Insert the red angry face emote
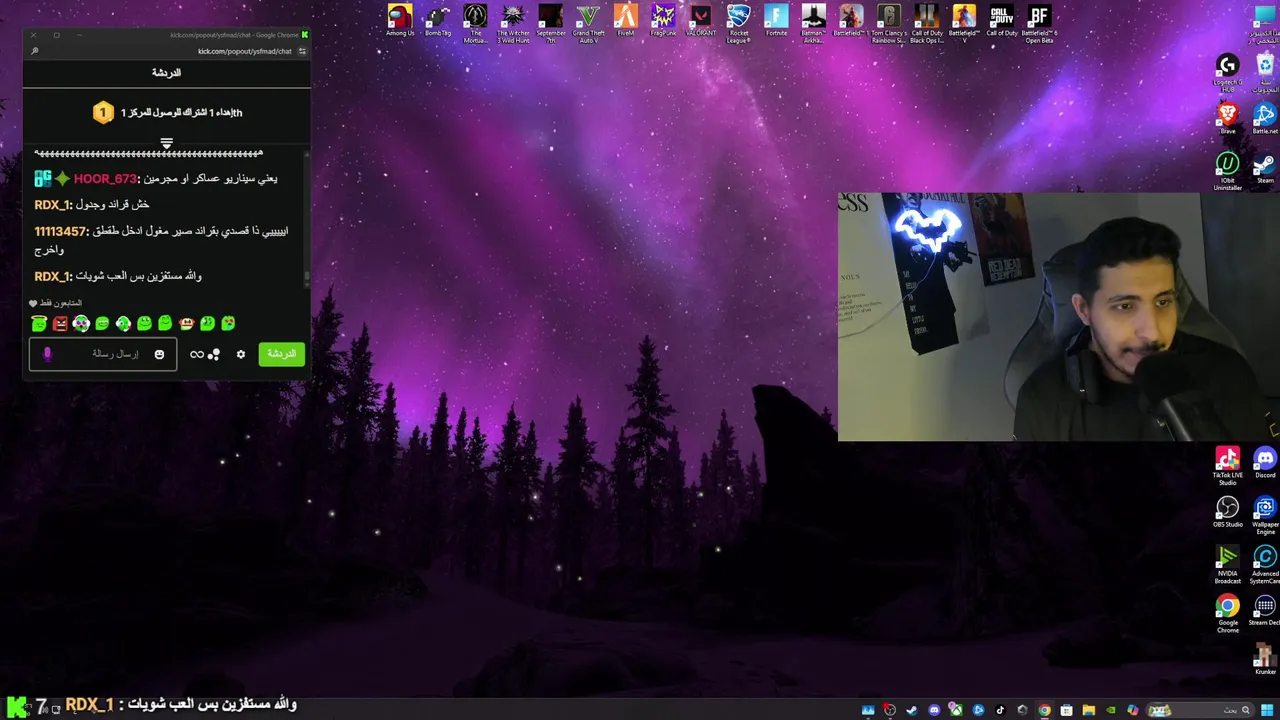This screenshot has height=720, width=1280. pyautogui.click(x=60, y=323)
